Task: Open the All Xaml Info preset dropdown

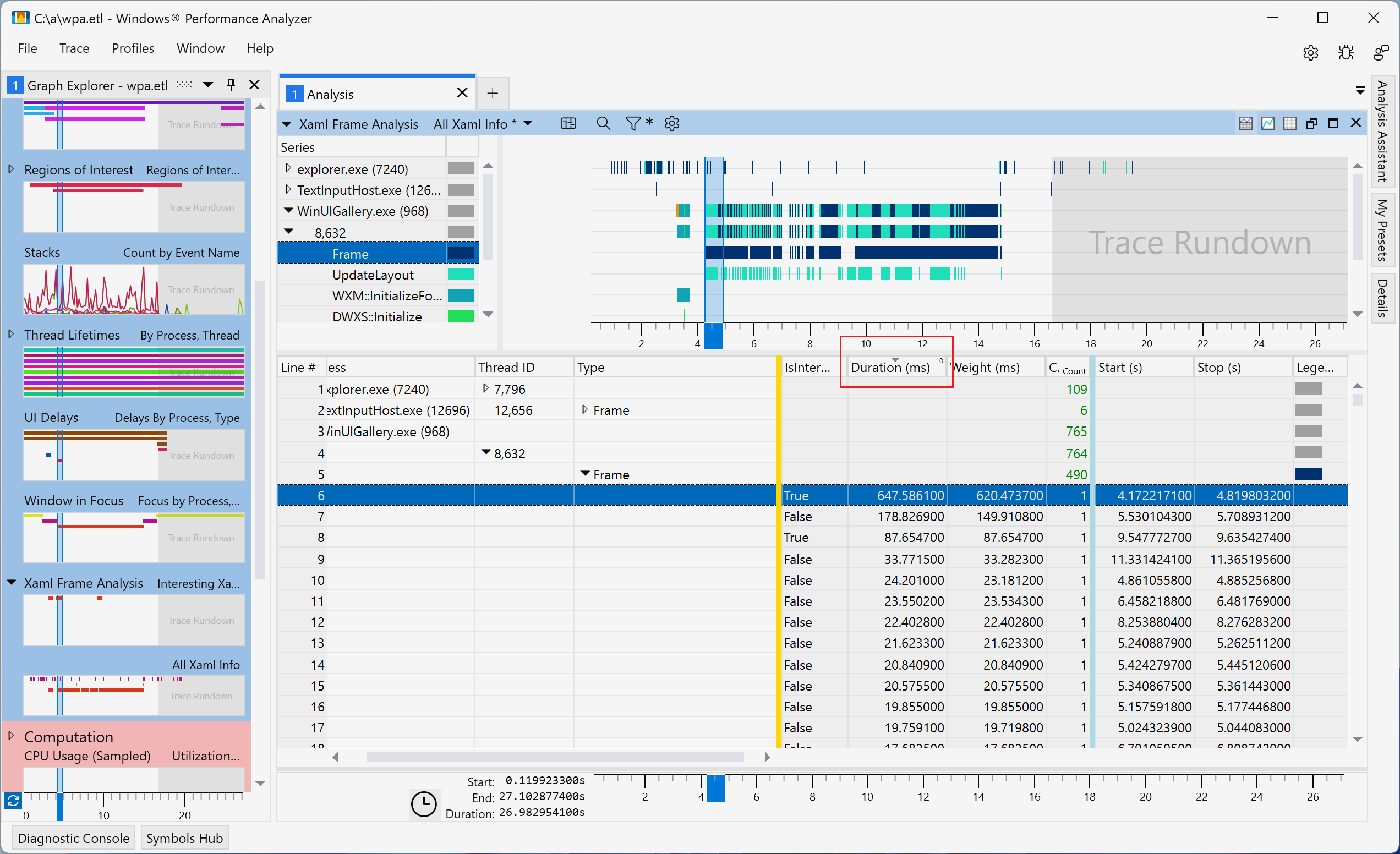Action: [x=528, y=124]
